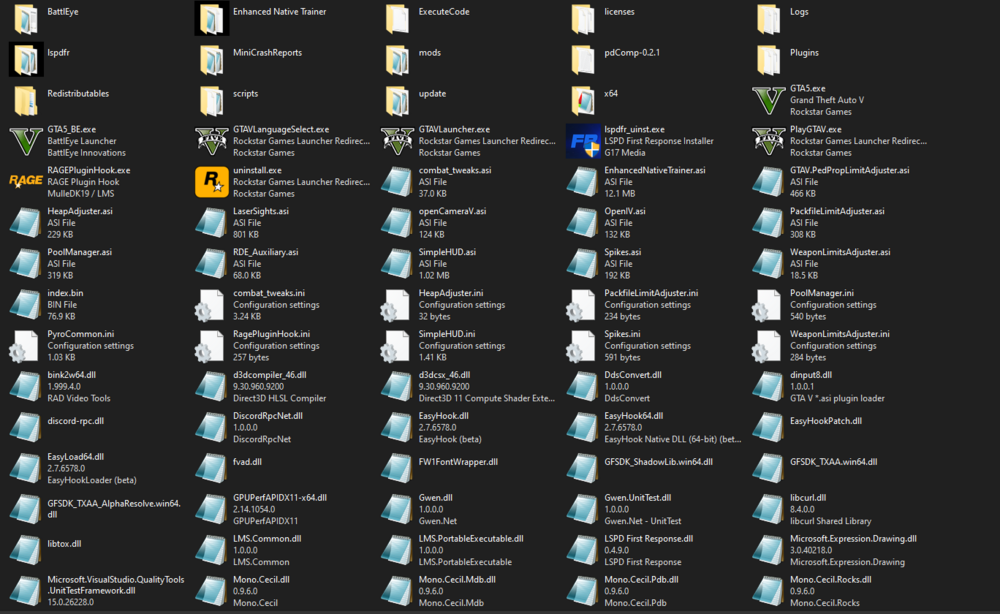Click the bink2w64.dll file name
This screenshot has width=1000, height=614.
(x=71, y=375)
